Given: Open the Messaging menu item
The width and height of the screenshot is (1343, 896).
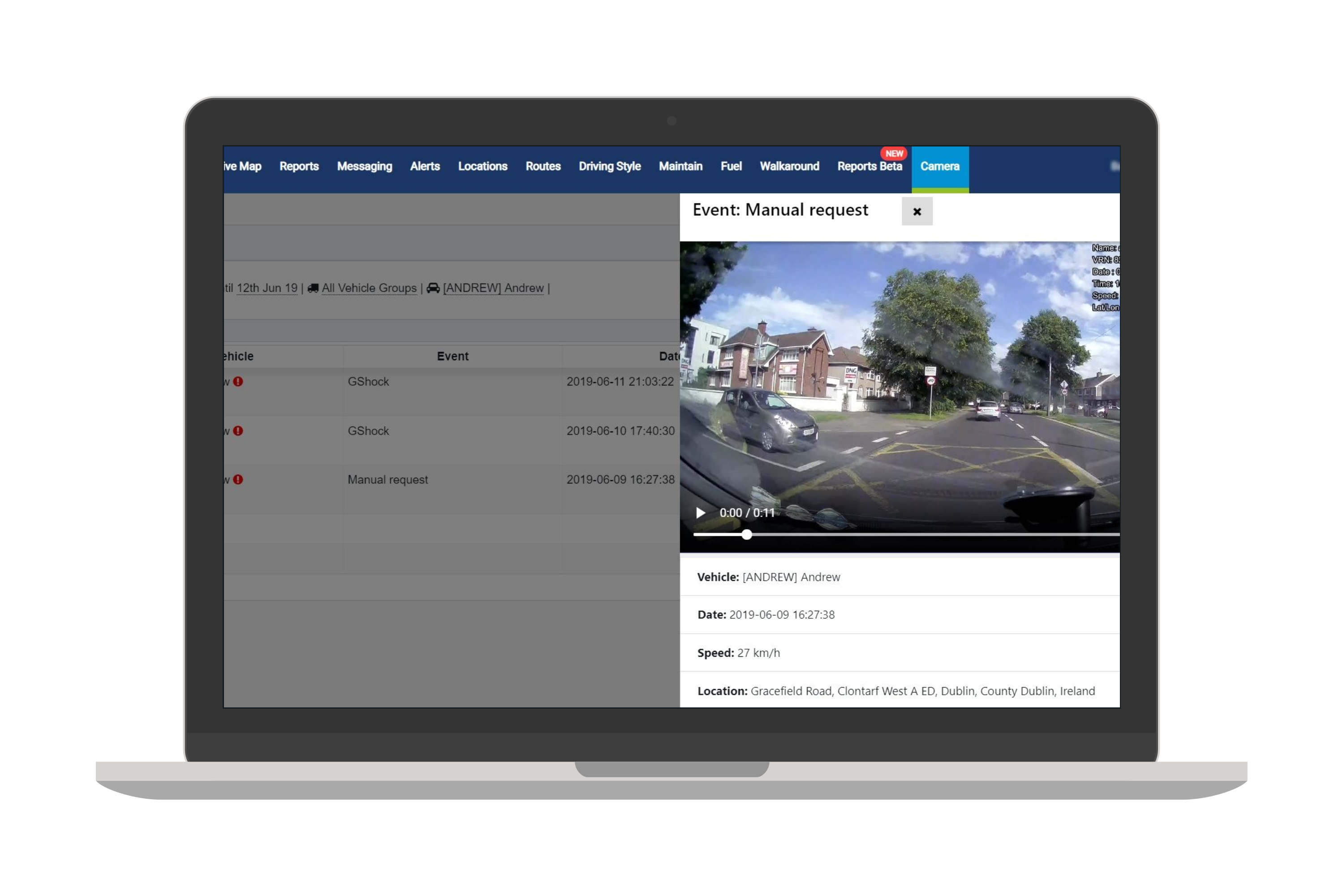Looking at the screenshot, I should pyautogui.click(x=365, y=166).
